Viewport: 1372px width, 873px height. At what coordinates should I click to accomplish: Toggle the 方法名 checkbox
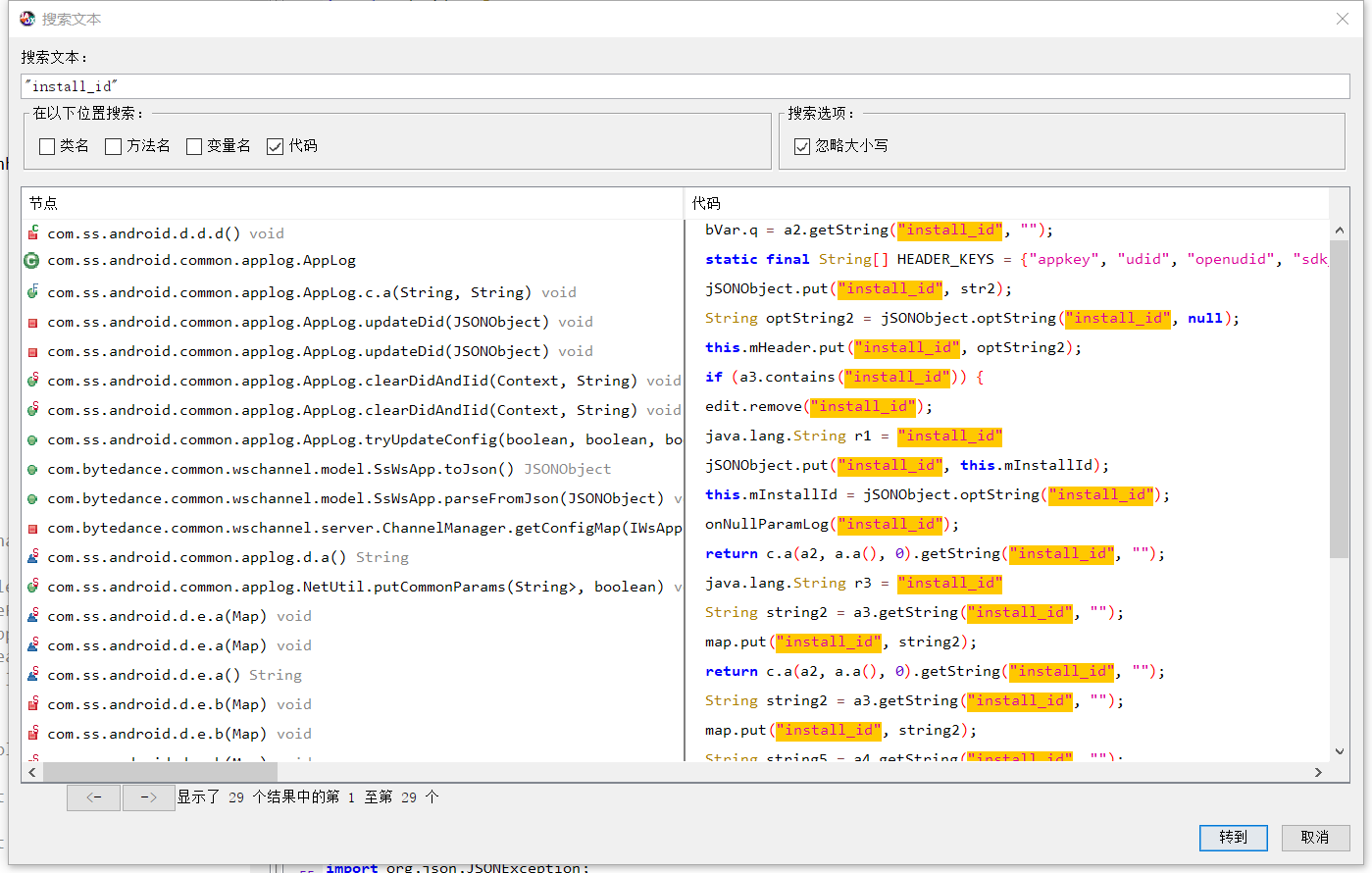114,146
